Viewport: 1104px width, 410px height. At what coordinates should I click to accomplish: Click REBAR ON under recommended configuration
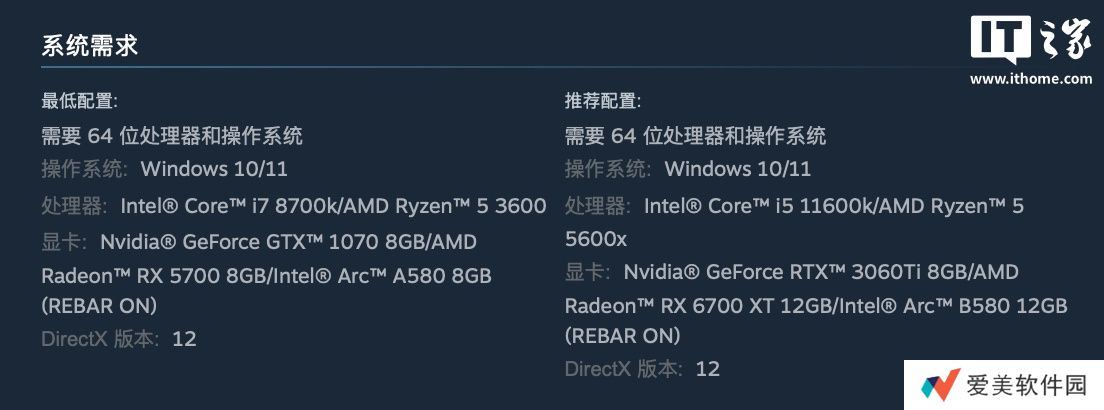point(623,335)
